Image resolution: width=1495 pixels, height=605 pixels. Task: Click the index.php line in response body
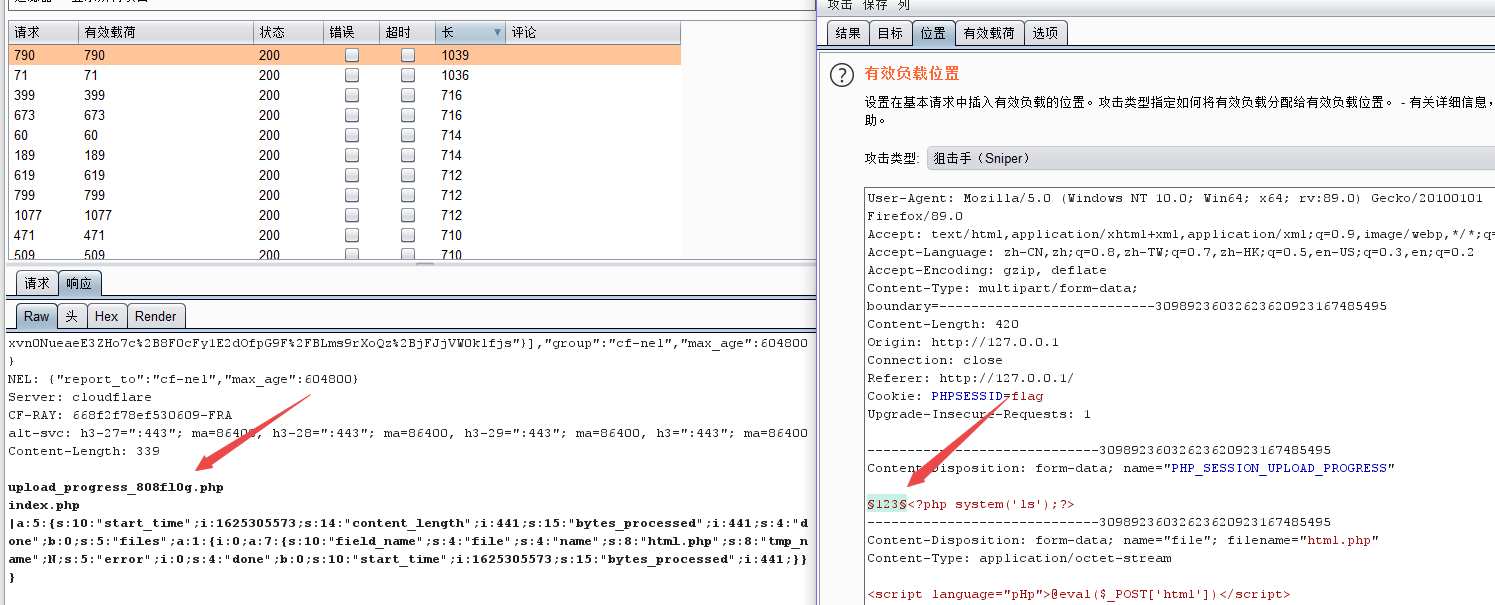[x=43, y=505]
